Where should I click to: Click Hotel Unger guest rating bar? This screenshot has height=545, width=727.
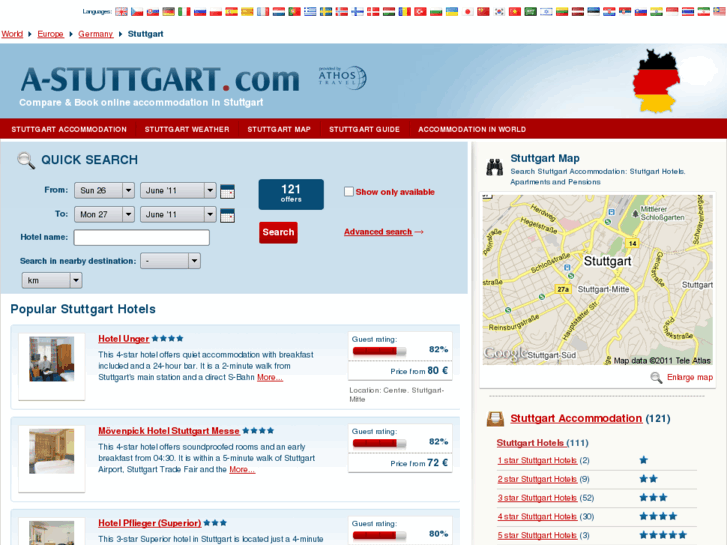379,351
